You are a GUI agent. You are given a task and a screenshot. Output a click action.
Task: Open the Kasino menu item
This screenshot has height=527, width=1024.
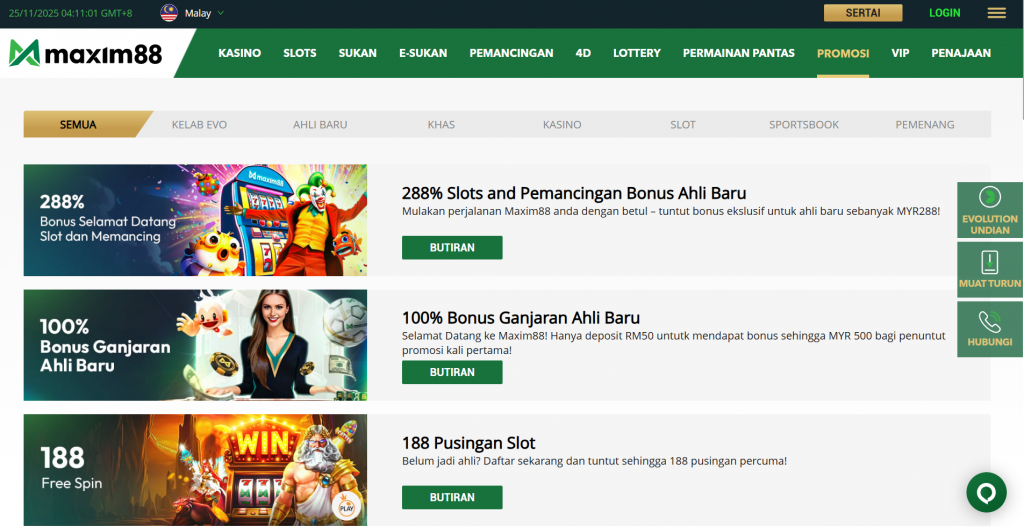pyautogui.click(x=239, y=53)
